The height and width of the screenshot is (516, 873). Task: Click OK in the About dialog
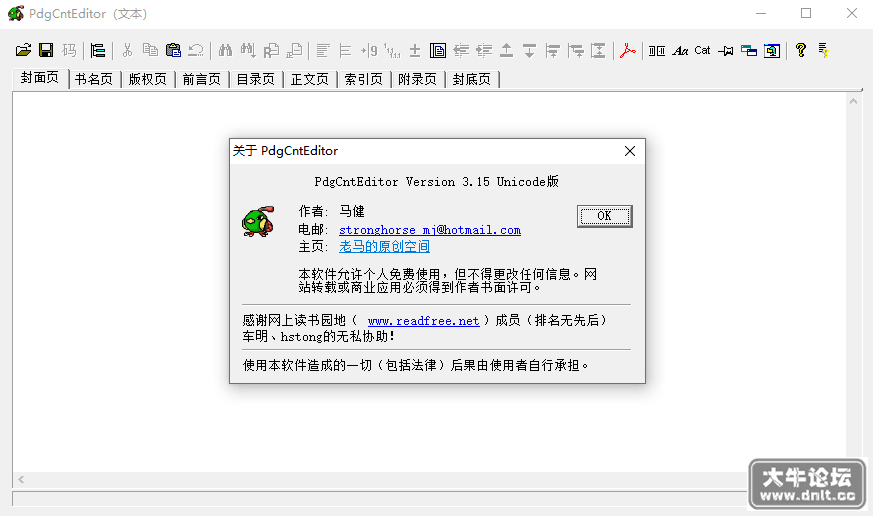click(604, 216)
